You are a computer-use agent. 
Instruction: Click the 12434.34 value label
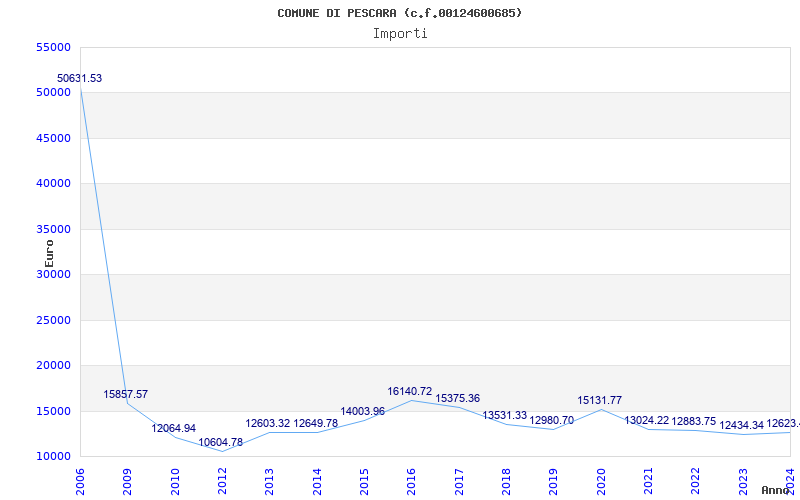pos(741,425)
